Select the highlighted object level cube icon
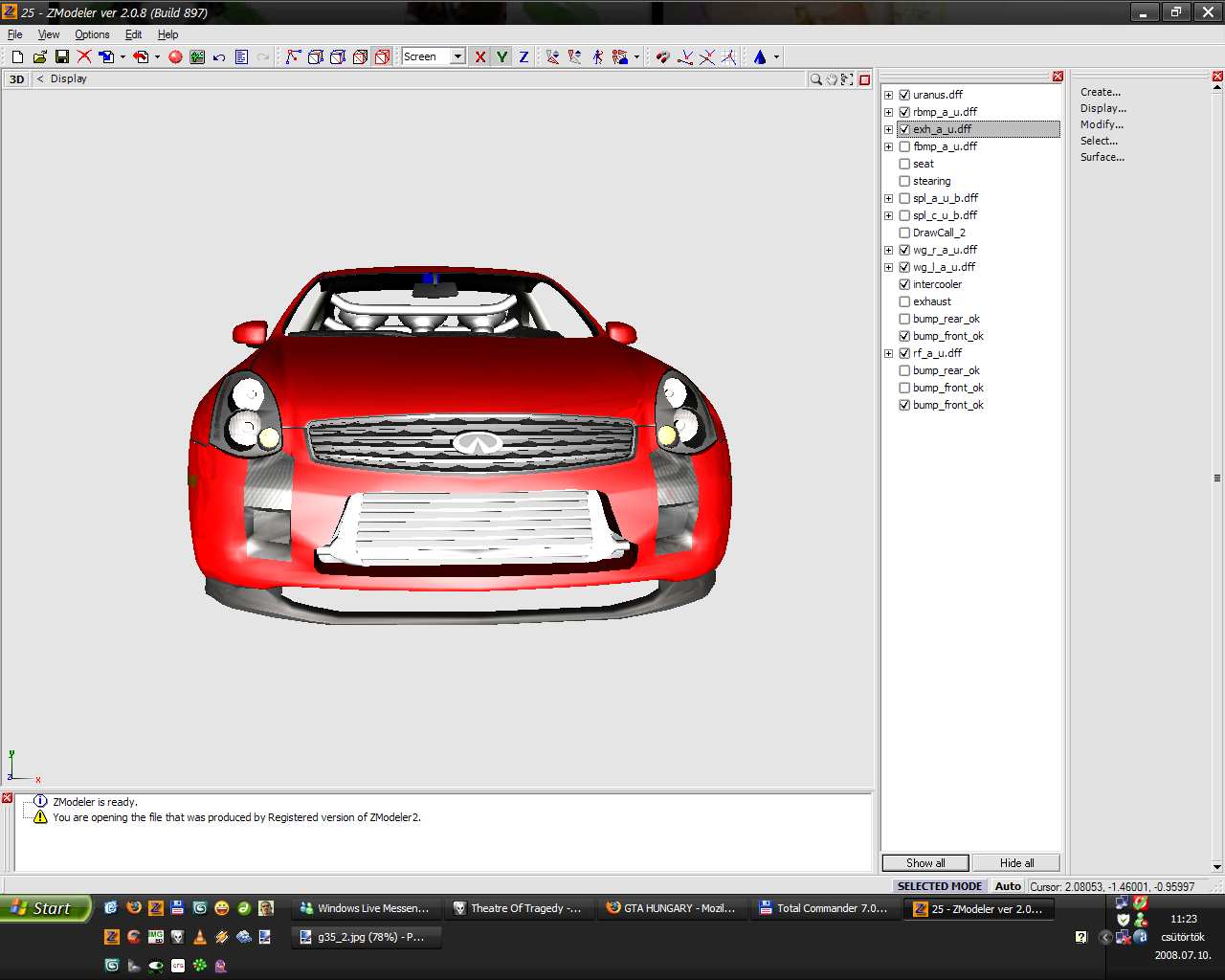Image resolution: width=1225 pixels, height=980 pixels. point(382,57)
